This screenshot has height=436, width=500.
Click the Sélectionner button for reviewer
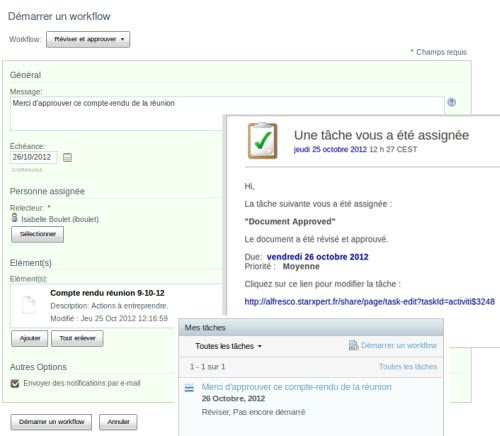click(x=38, y=234)
